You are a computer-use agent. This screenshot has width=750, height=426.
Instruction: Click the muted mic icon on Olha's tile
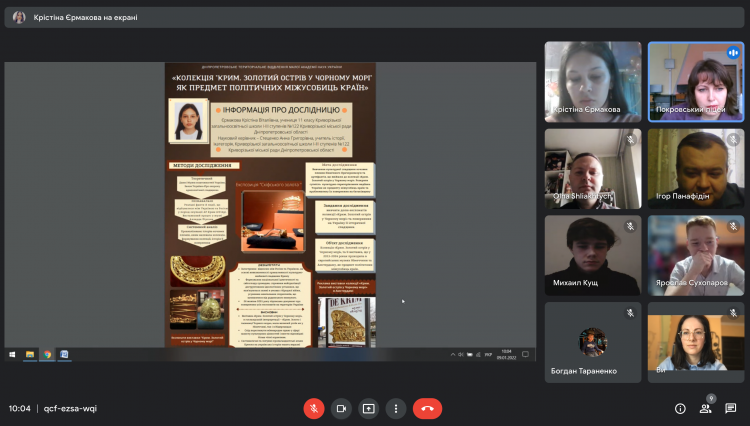point(630,140)
